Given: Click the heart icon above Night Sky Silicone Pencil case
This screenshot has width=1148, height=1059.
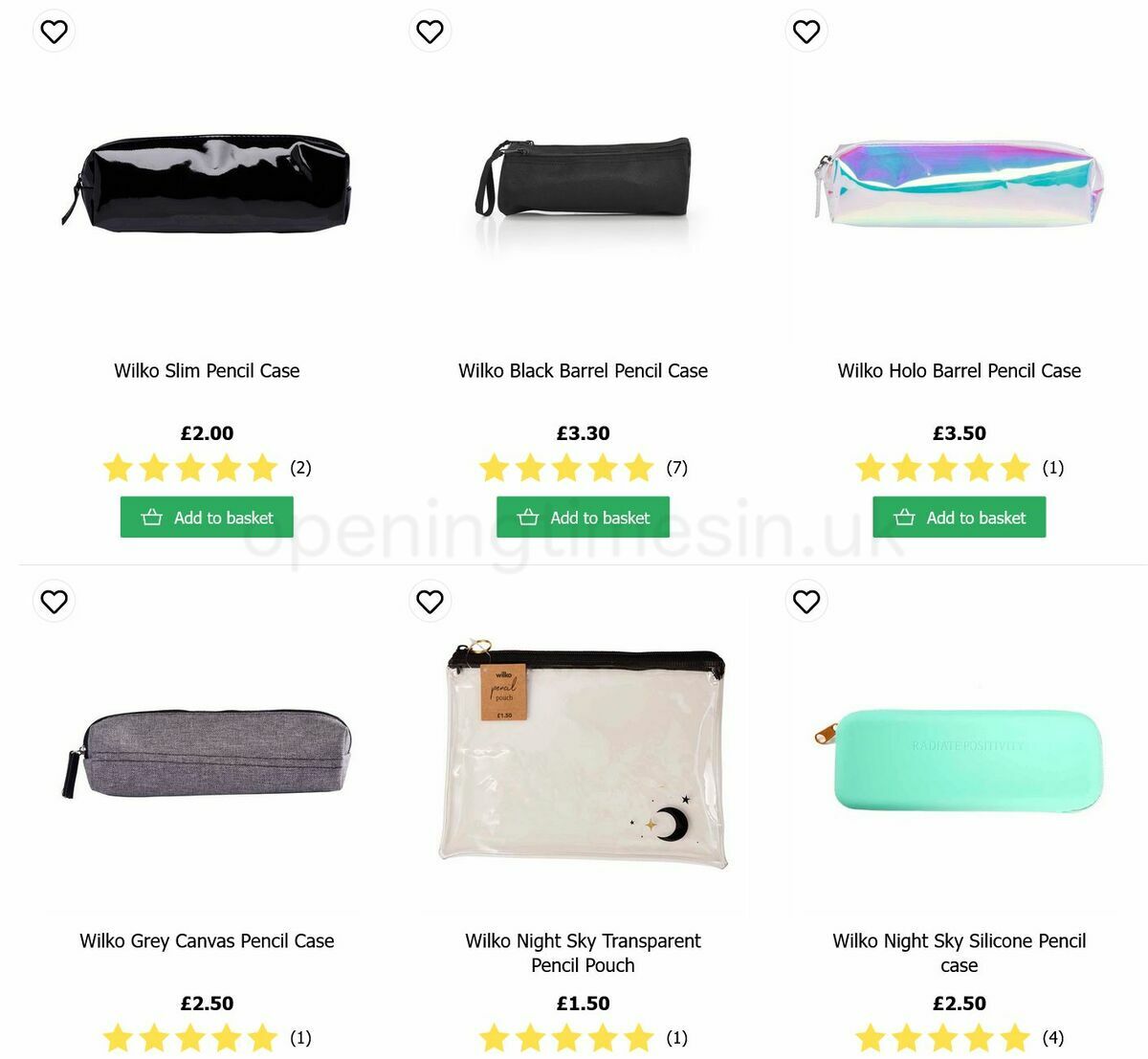Looking at the screenshot, I should [806, 601].
